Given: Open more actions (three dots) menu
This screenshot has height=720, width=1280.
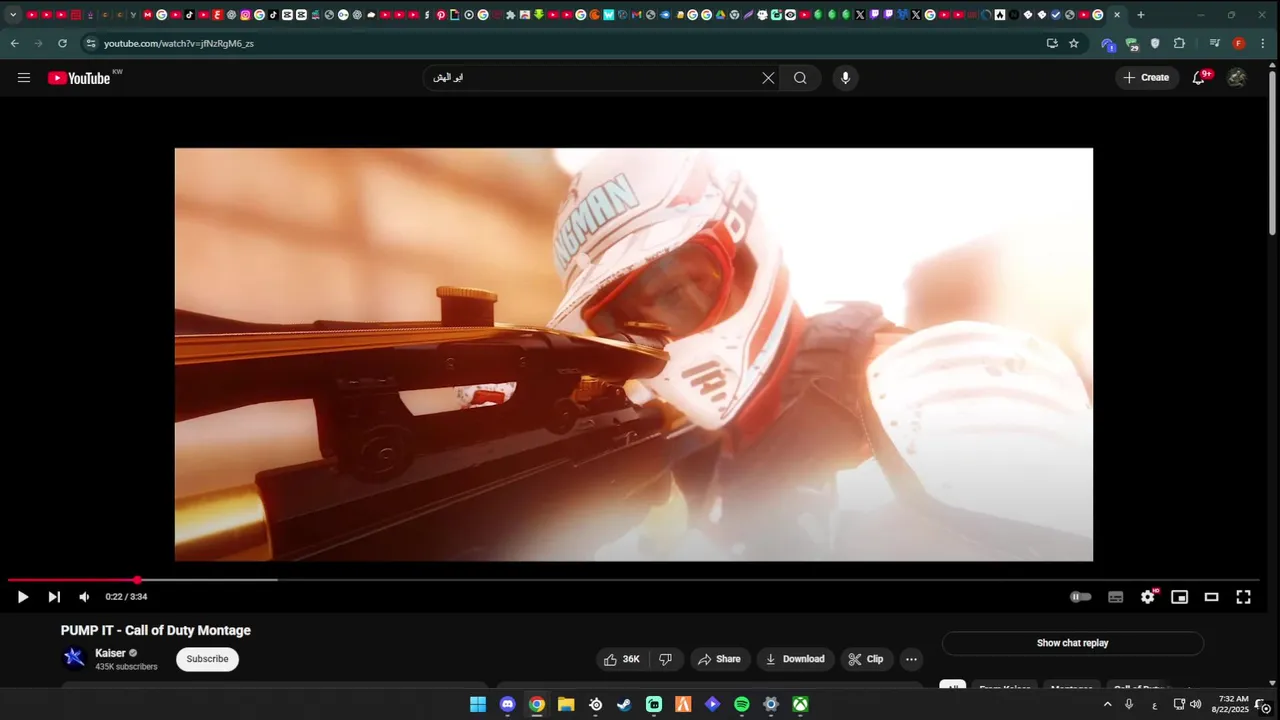Looking at the screenshot, I should (911, 659).
